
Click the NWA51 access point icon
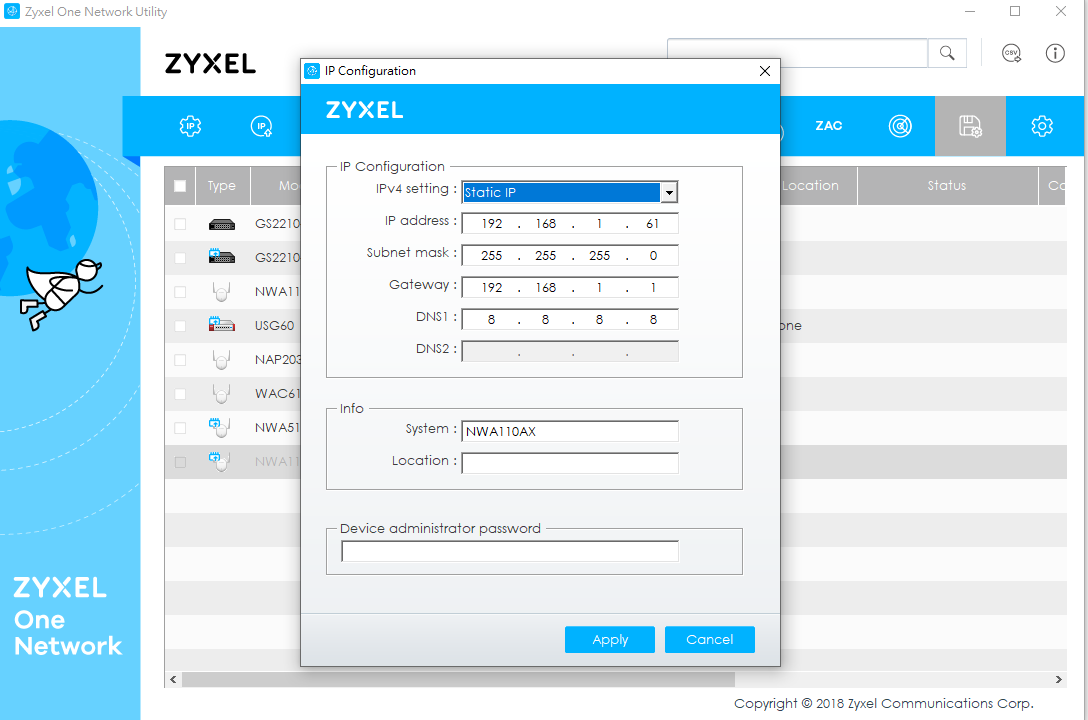220,427
